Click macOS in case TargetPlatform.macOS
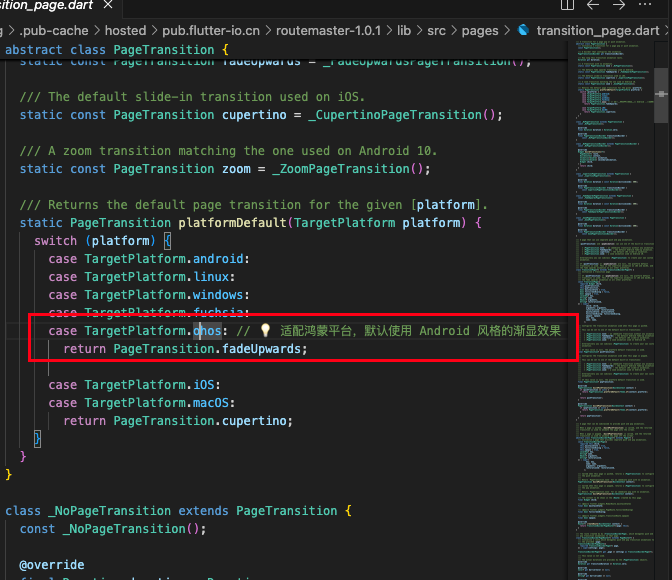Screen dimensions: 672x580 [211, 403]
